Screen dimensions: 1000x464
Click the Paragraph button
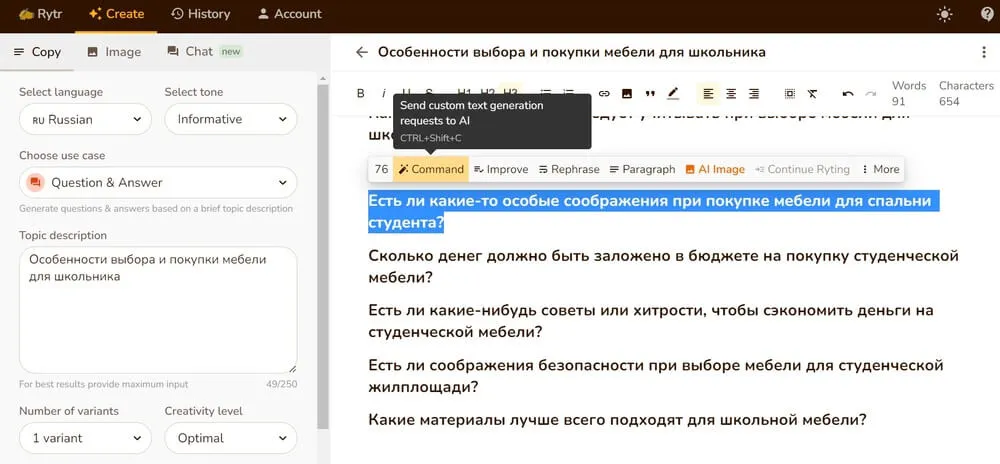[642, 169]
